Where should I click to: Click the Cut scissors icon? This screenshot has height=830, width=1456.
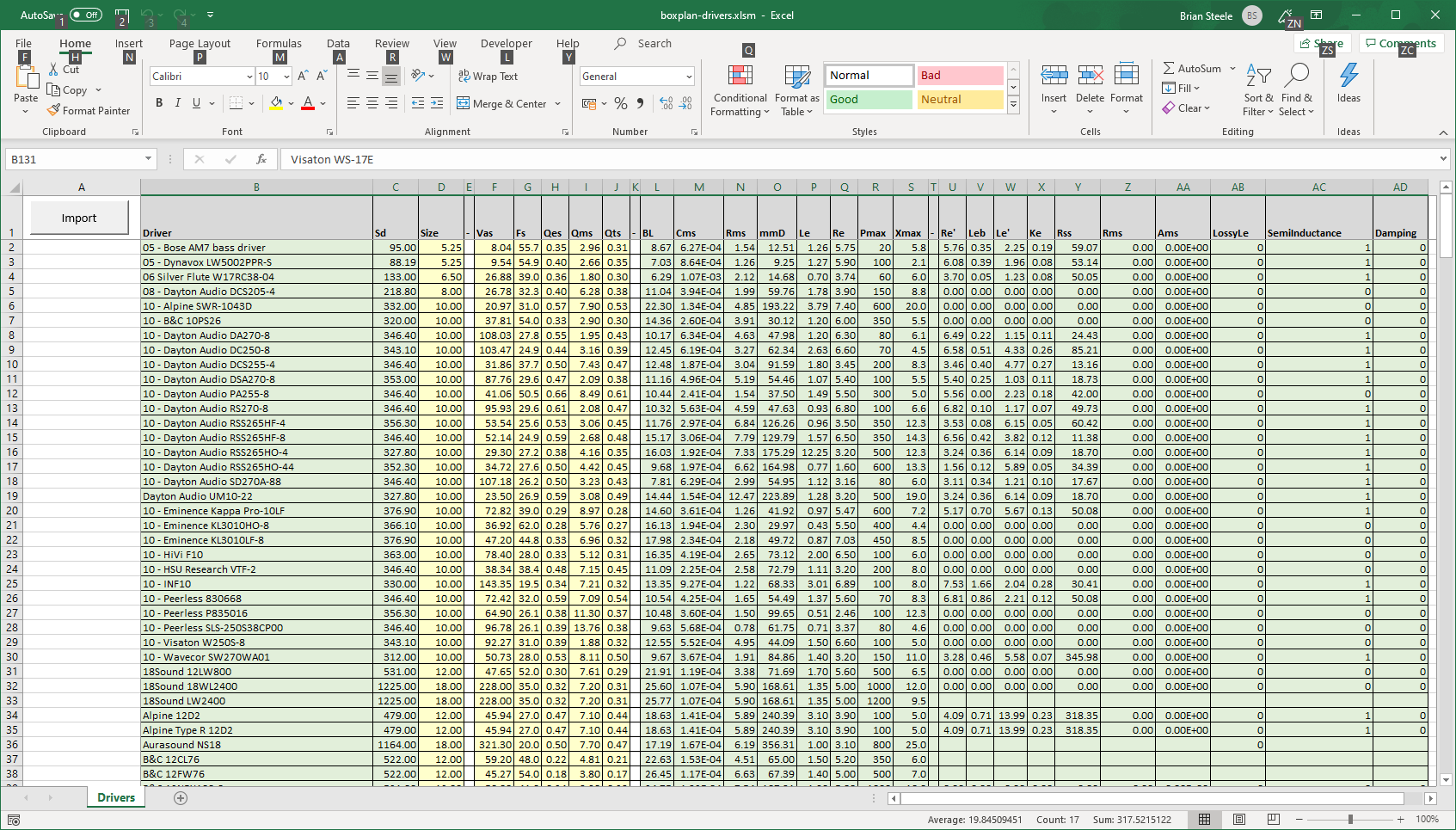click(x=53, y=70)
